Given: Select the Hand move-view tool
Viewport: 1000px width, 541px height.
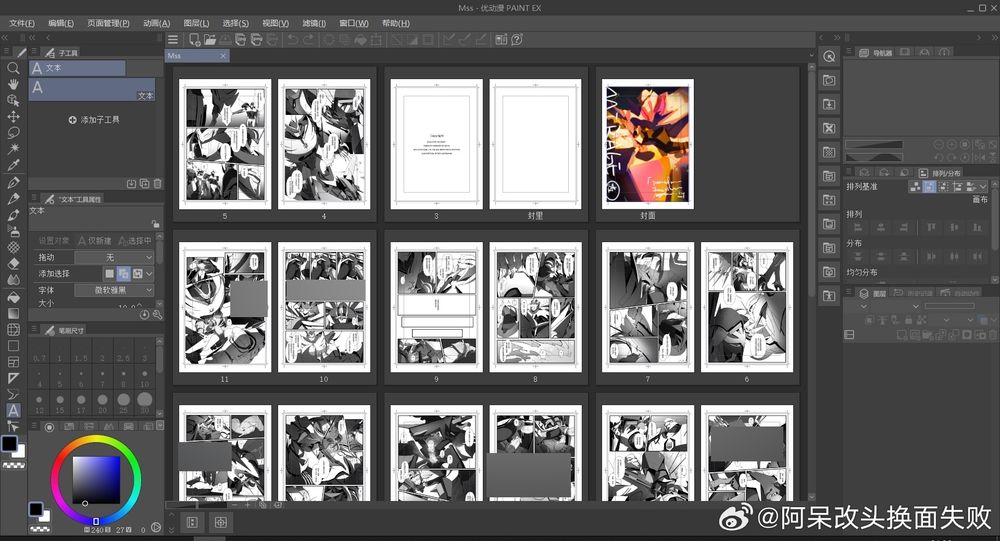Looking at the screenshot, I should pyautogui.click(x=13, y=84).
